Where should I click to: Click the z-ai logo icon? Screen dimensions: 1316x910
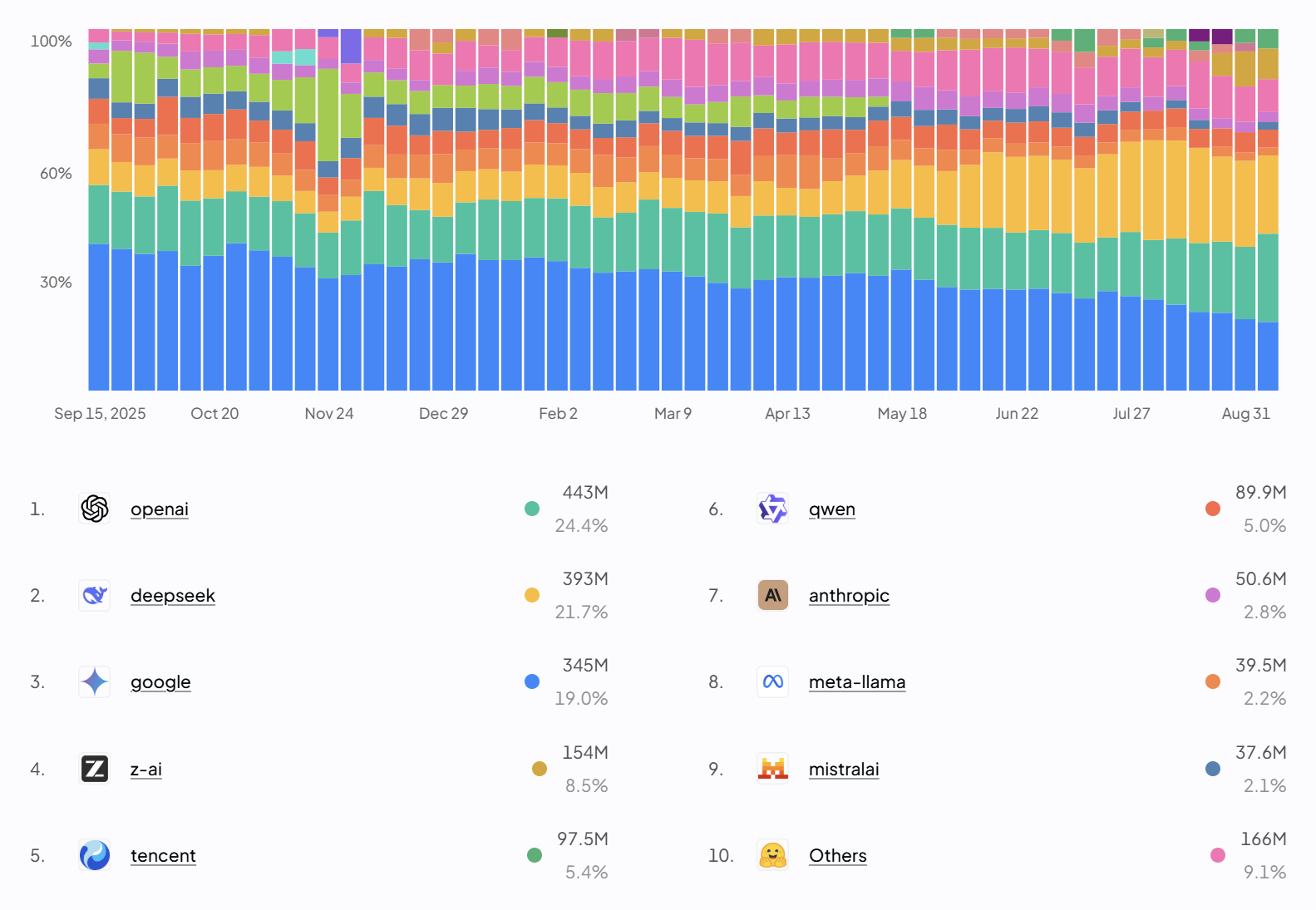click(x=95, y=769)
